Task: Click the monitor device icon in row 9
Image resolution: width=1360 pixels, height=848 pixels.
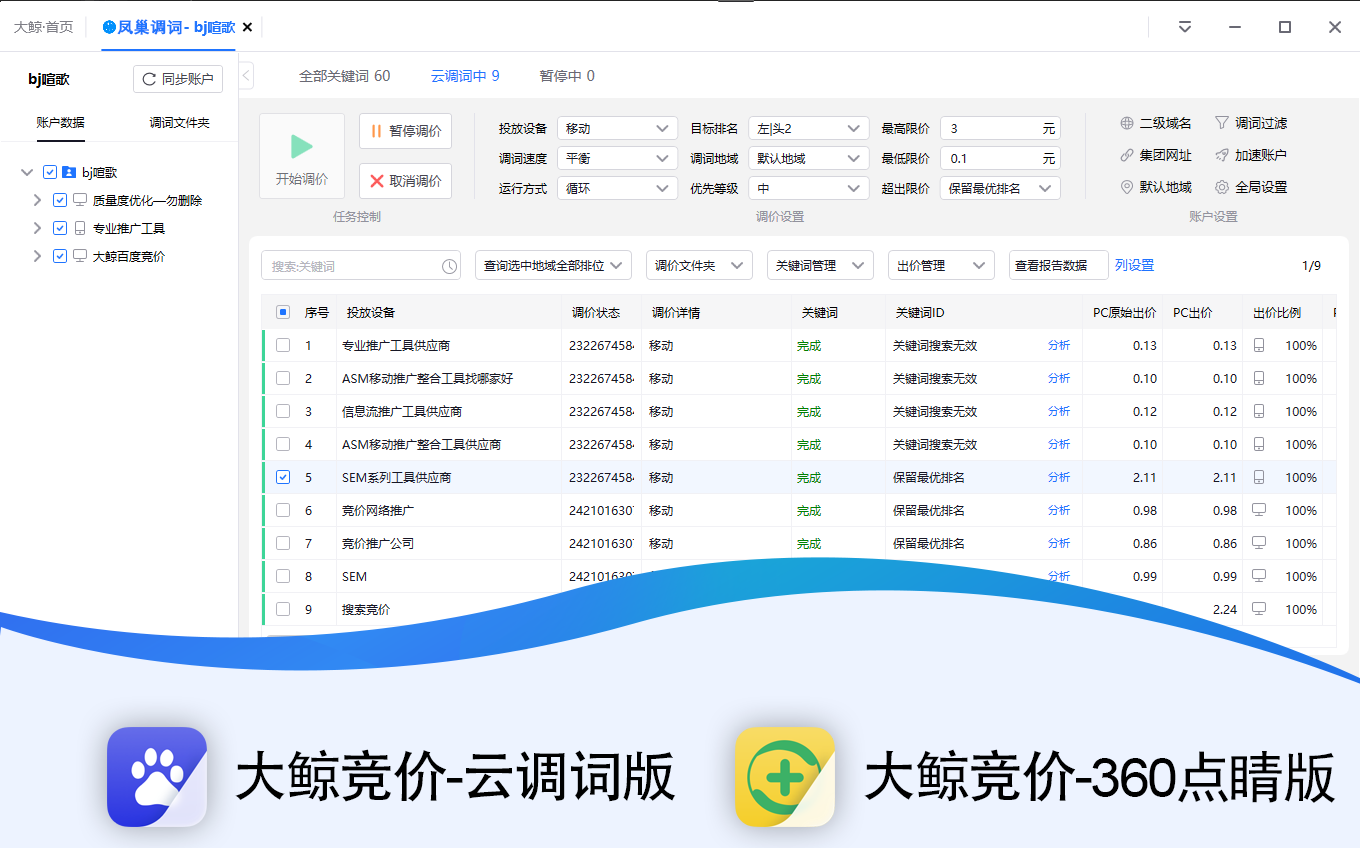Action: point(1259,609)
